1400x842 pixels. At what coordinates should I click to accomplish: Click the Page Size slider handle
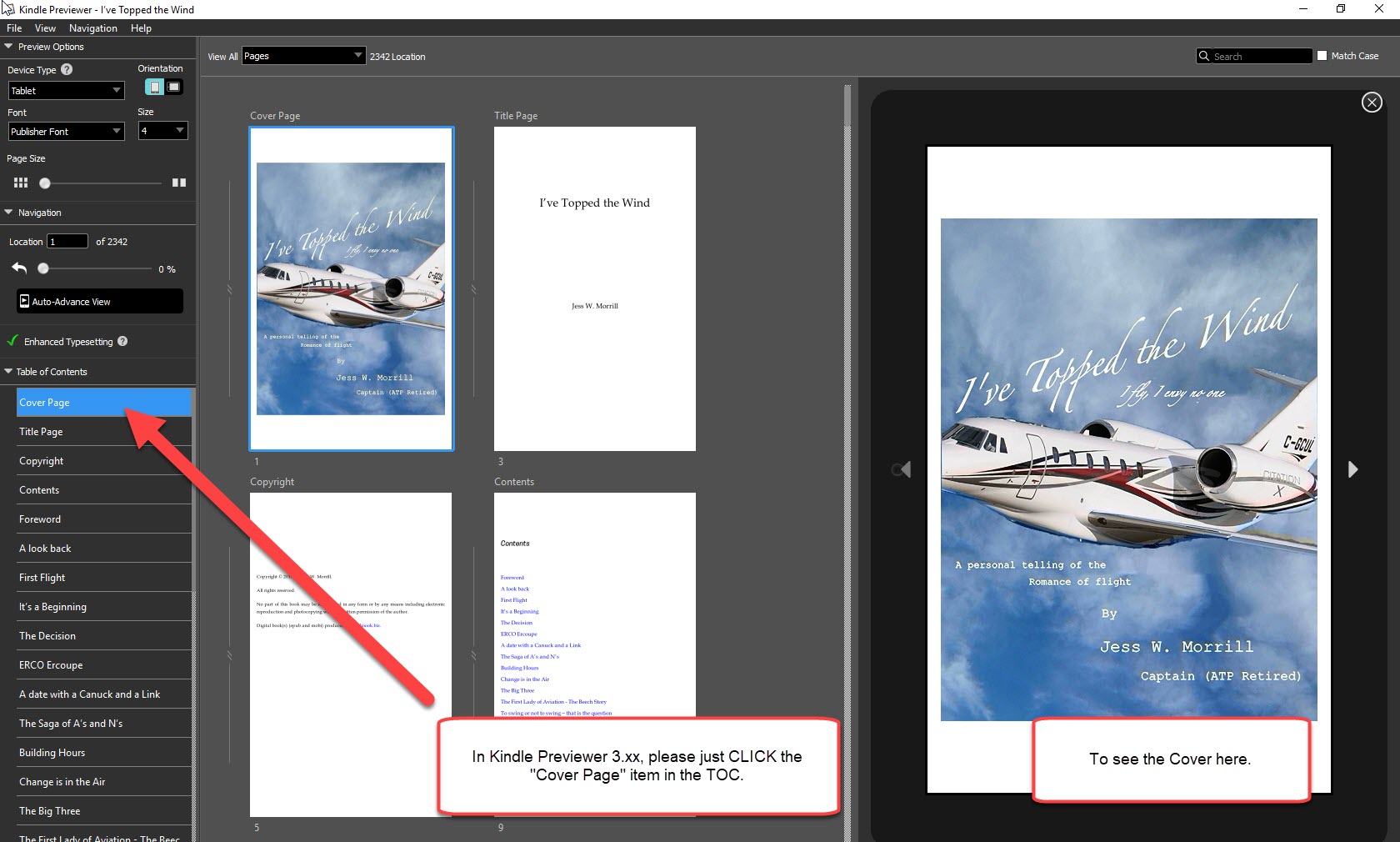[45, 183]
